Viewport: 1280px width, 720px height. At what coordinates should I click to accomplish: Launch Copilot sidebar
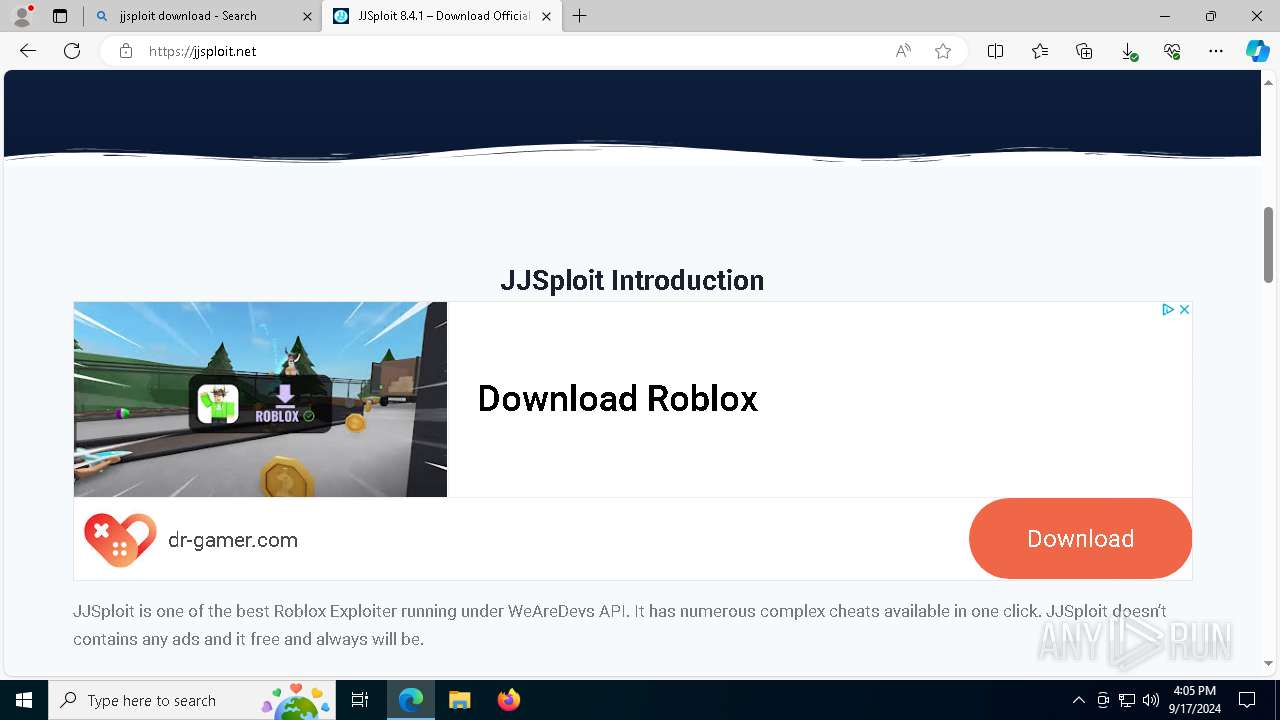pyautogui.click(x=1257, y=51)
